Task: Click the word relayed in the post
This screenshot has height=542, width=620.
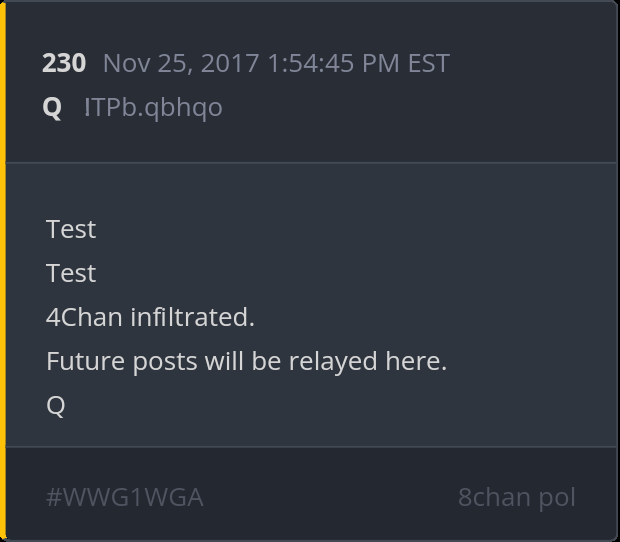Action: [x=332, y=361]
